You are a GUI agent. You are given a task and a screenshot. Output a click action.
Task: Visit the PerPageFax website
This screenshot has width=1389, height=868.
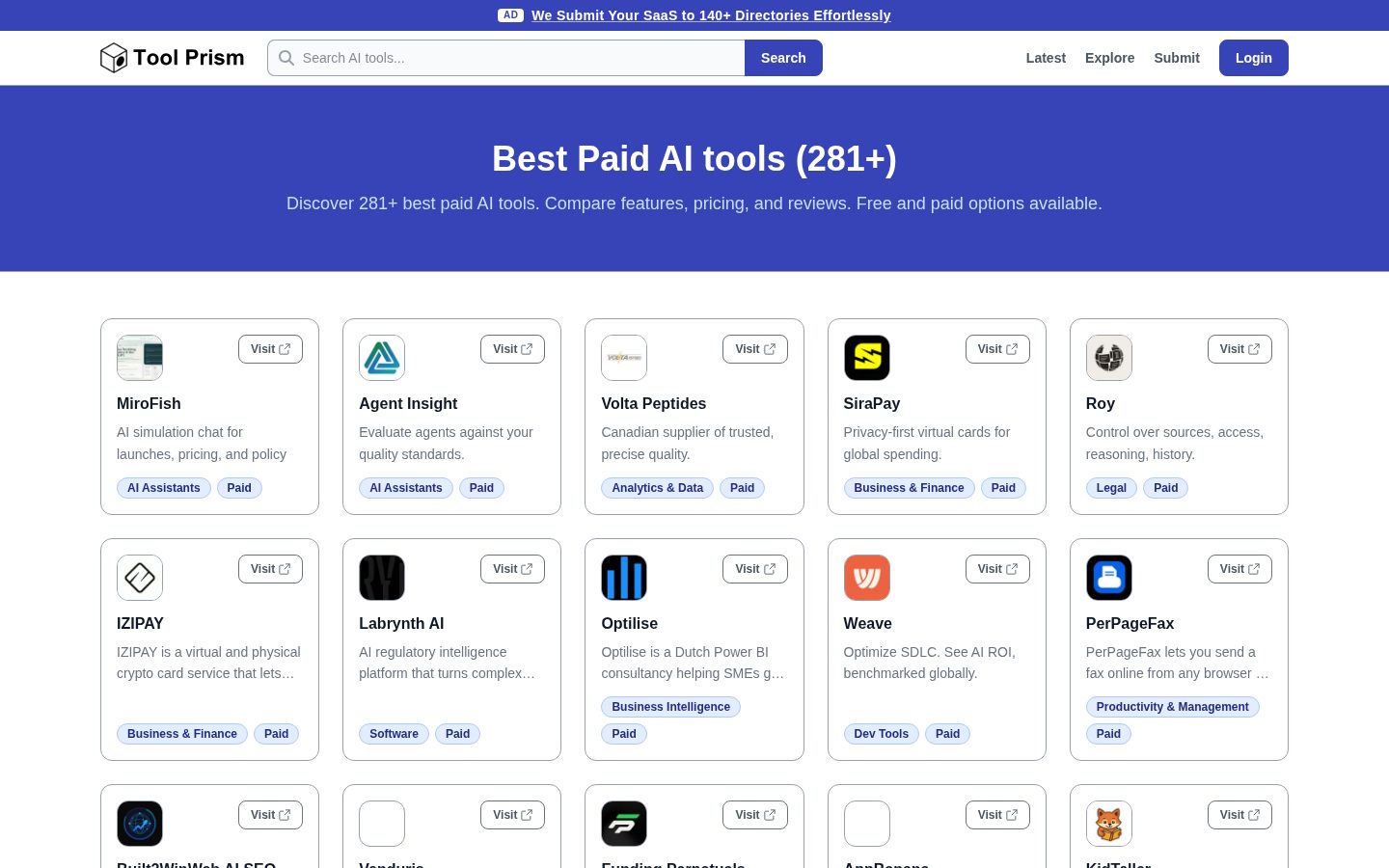1239,569
